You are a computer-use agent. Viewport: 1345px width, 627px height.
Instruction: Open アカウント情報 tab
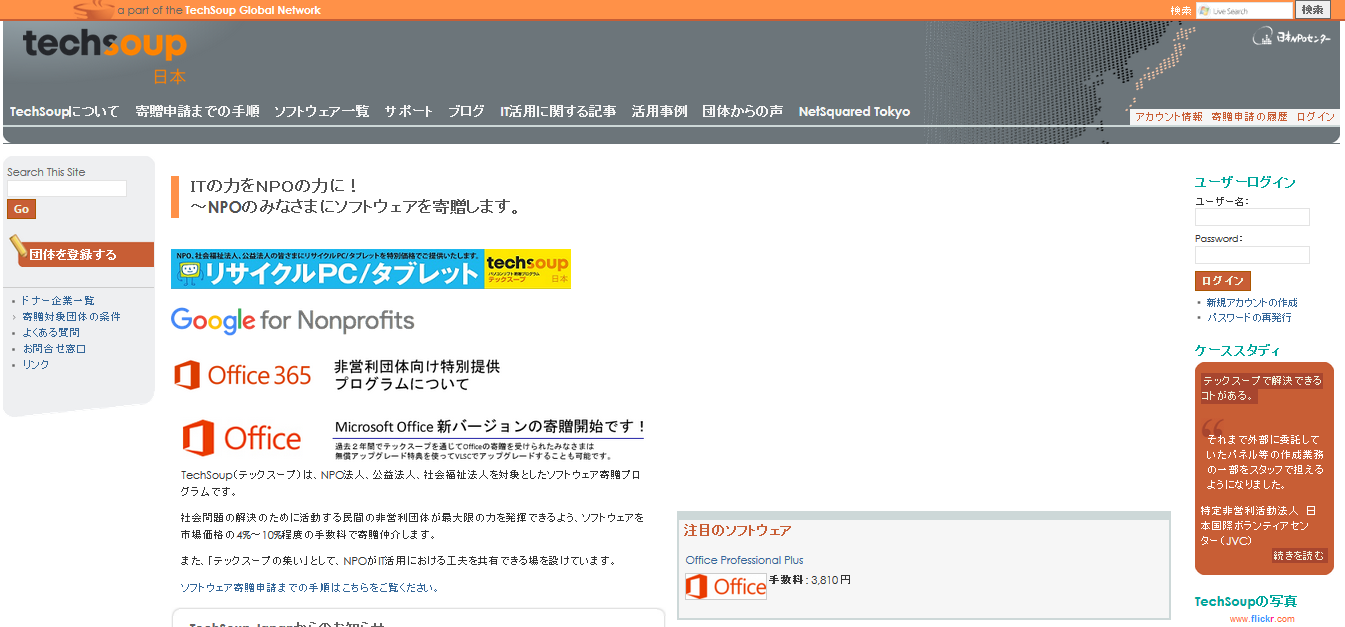pos(1168,117)
